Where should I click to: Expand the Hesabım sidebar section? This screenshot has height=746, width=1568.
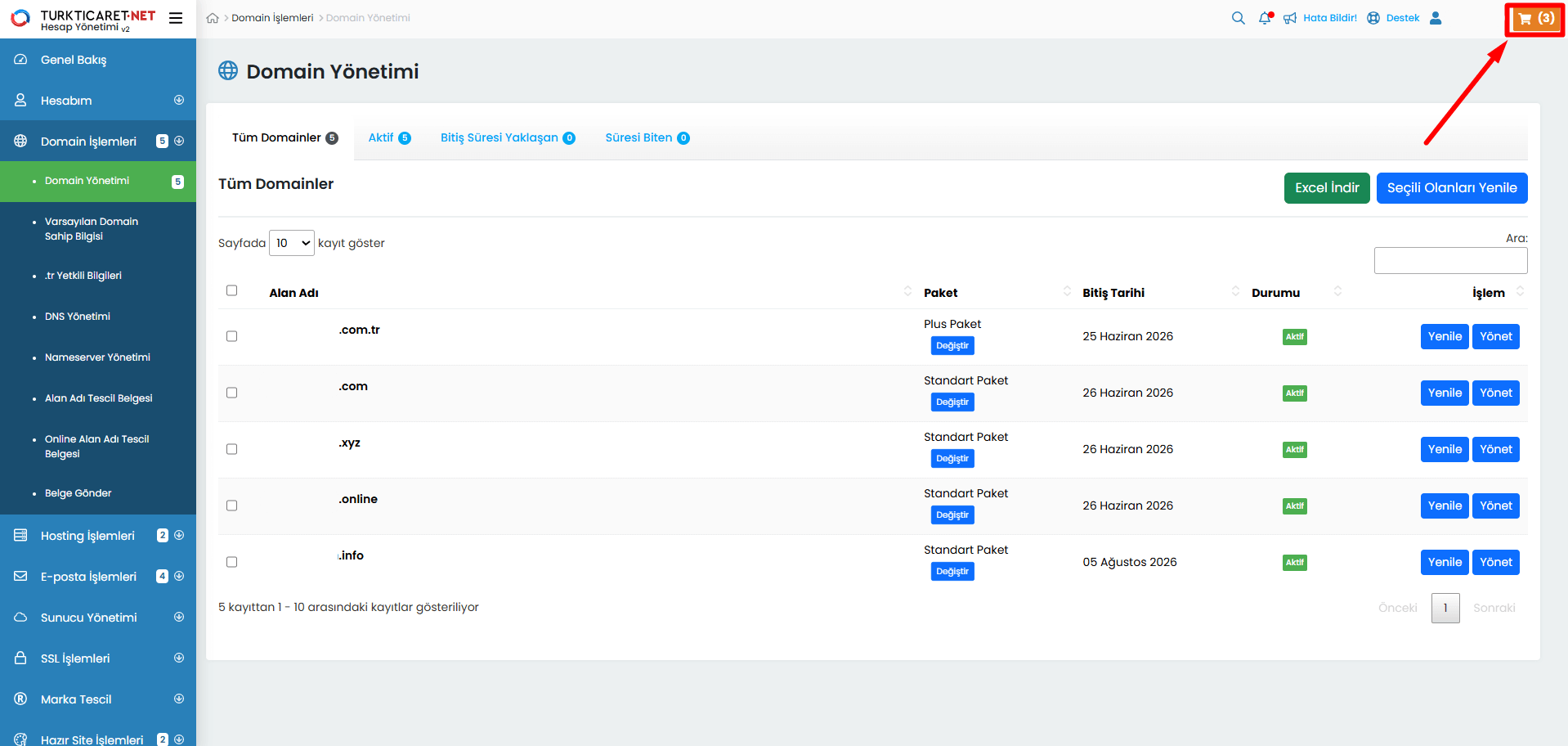coord(179,101)
